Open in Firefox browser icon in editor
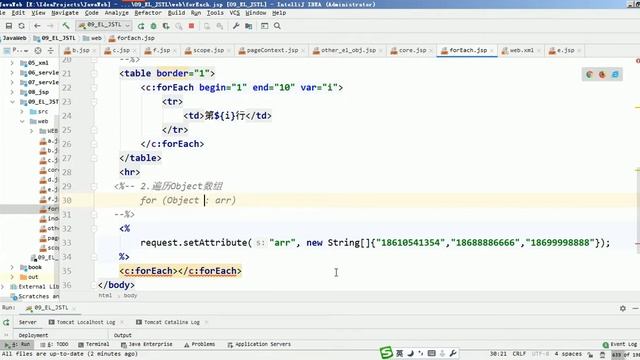Screen dimensions: 640x360 pyautogui.click(x=602, y=74)
